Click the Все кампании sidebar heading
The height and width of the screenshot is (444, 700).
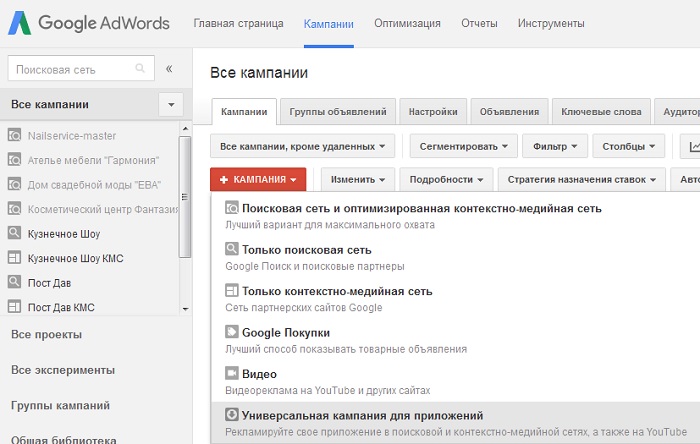pos(50,104)
